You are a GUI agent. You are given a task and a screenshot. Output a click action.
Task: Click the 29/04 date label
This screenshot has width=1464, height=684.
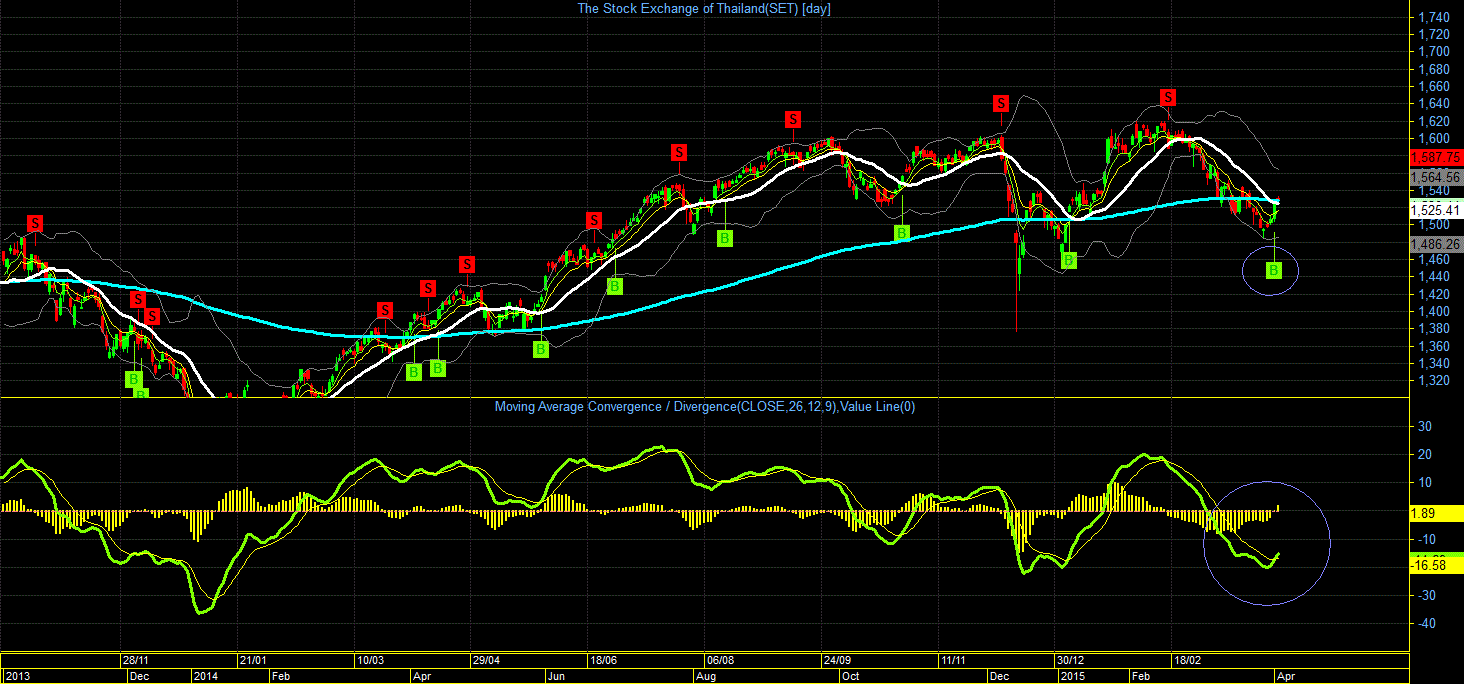point(488,660)
